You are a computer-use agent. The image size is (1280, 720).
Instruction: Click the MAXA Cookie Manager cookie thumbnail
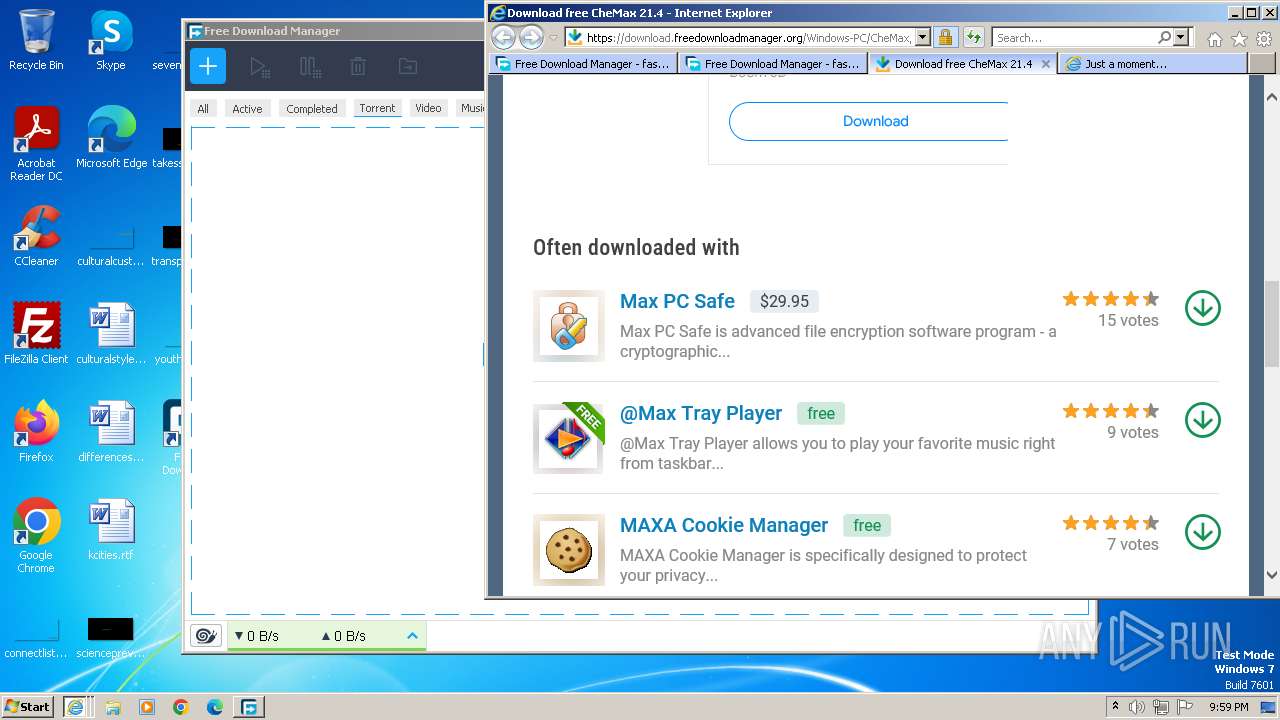point(569,550)
